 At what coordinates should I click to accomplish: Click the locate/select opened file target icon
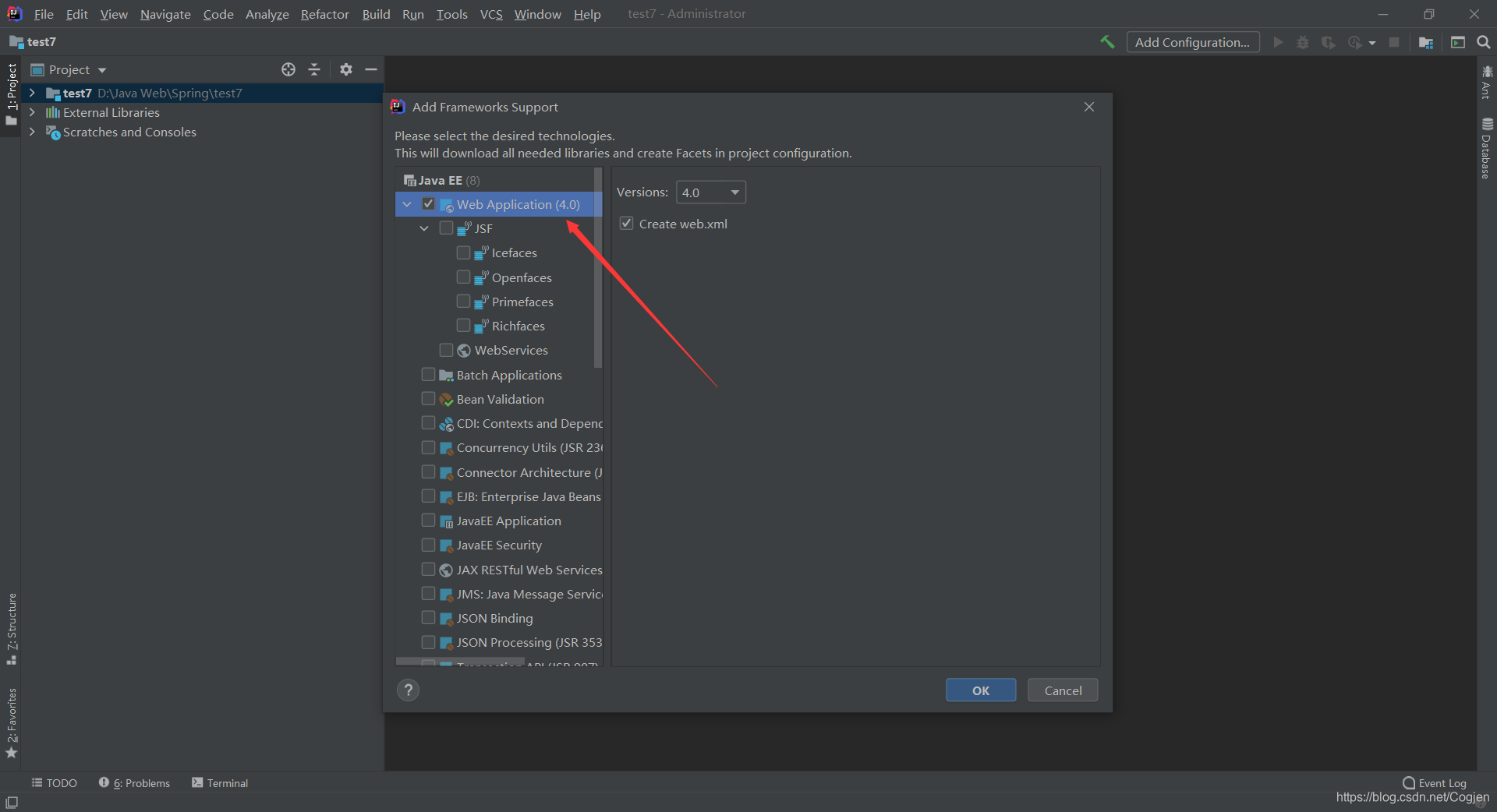(288, 69)
